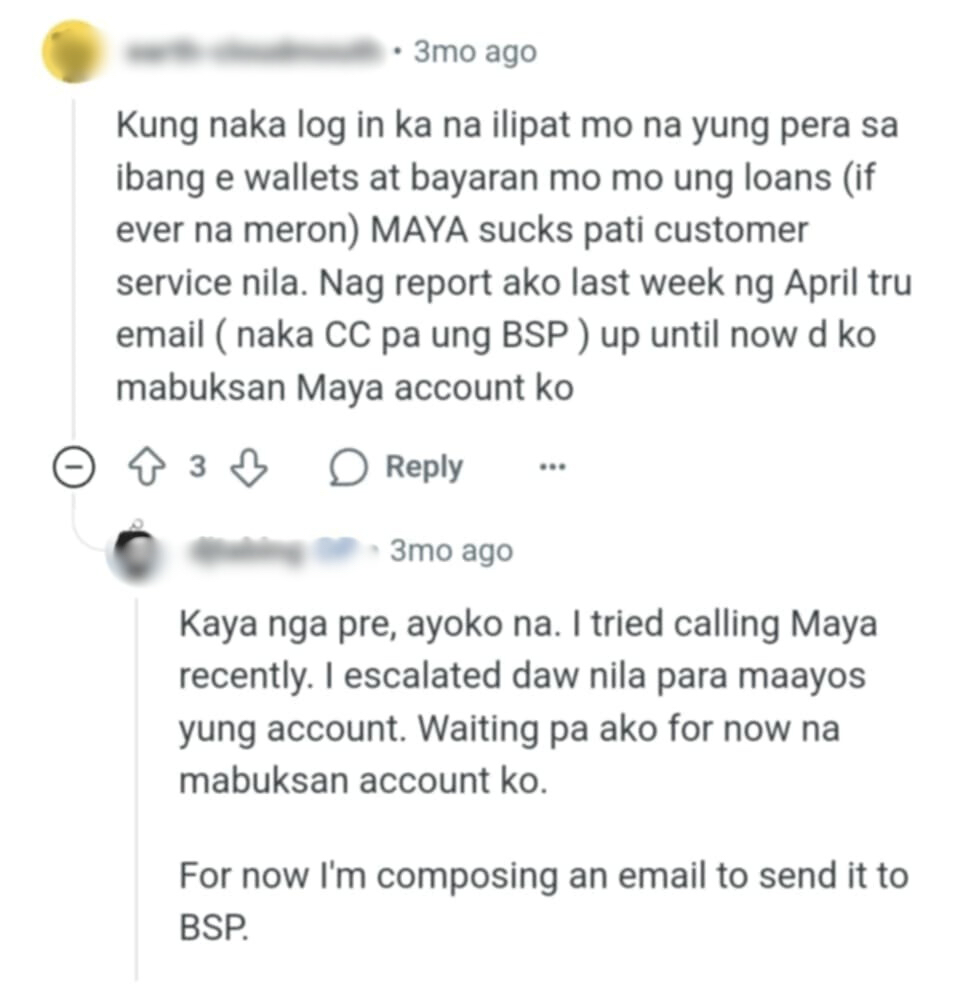Image resolution: width=968 pixels, height=984 pixels.
Task: Open the yellow avatar of top commenter
Action: (73, 51)
